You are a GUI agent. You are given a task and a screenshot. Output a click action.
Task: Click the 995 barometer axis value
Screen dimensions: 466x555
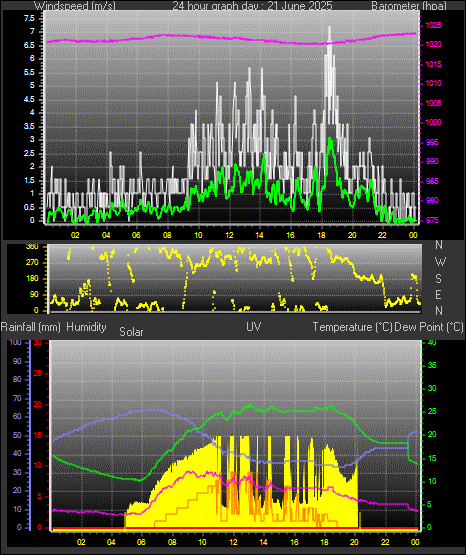(x=432, y=142)
